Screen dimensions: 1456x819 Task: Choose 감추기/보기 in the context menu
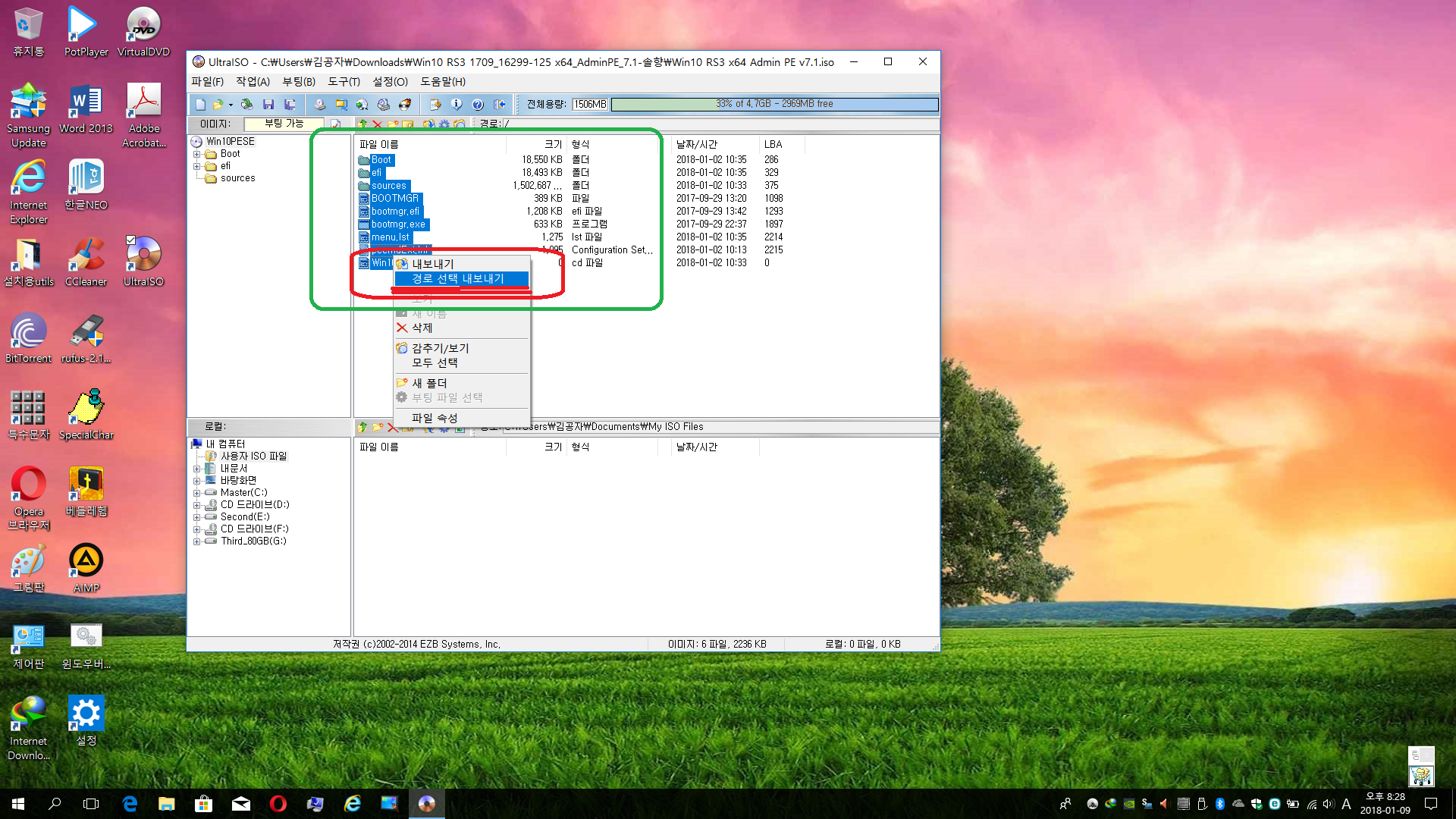[461, 348]
